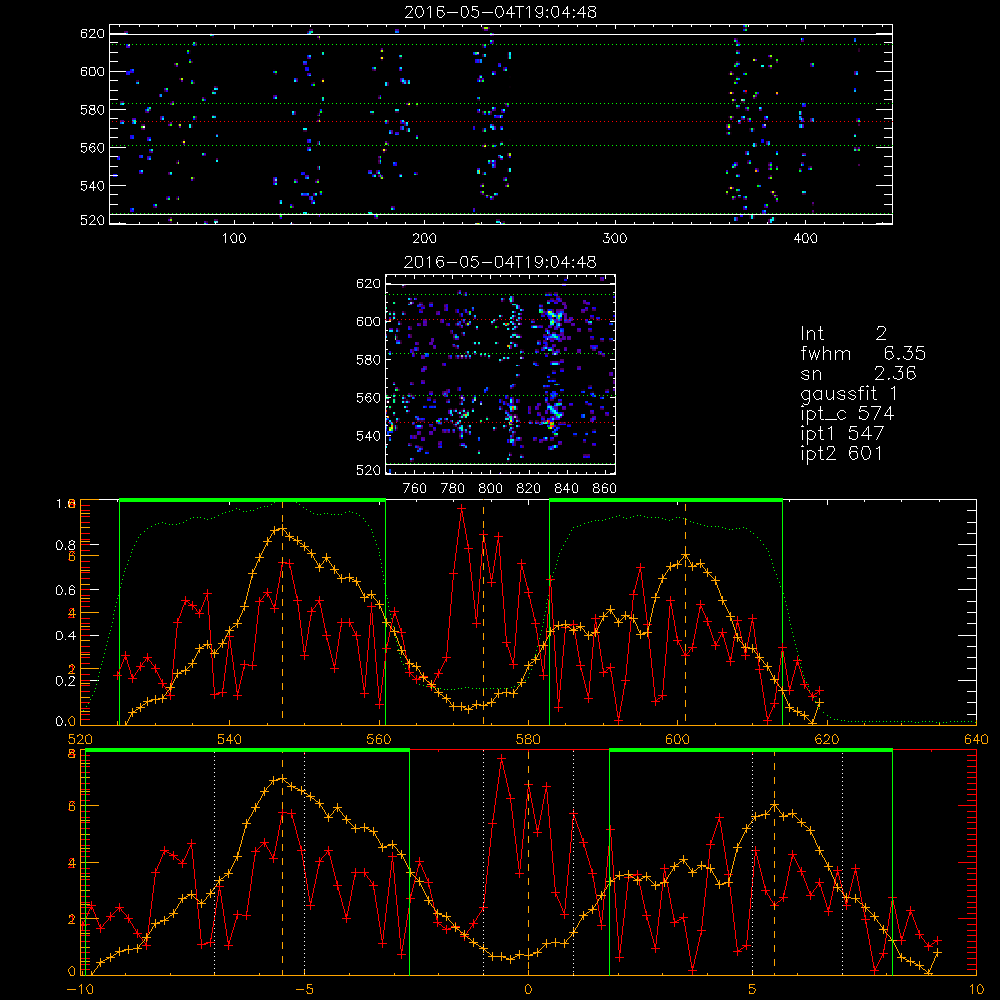Viewport: 1000px width, 1000px height.
Task: Click the timestamp title above the zoomed image
Action: coord(501,262)
